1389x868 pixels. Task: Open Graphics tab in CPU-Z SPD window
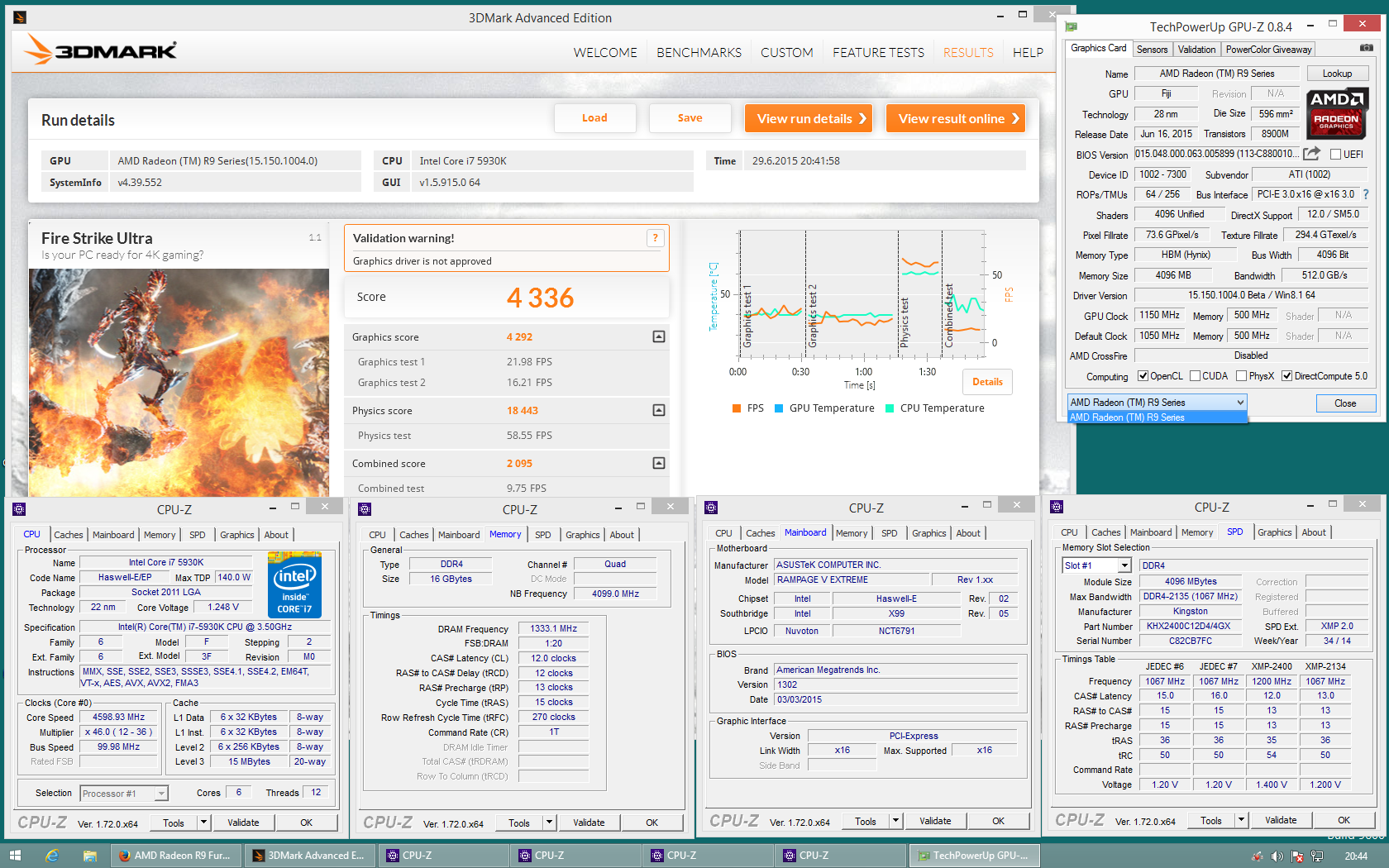coord(1274,532)
